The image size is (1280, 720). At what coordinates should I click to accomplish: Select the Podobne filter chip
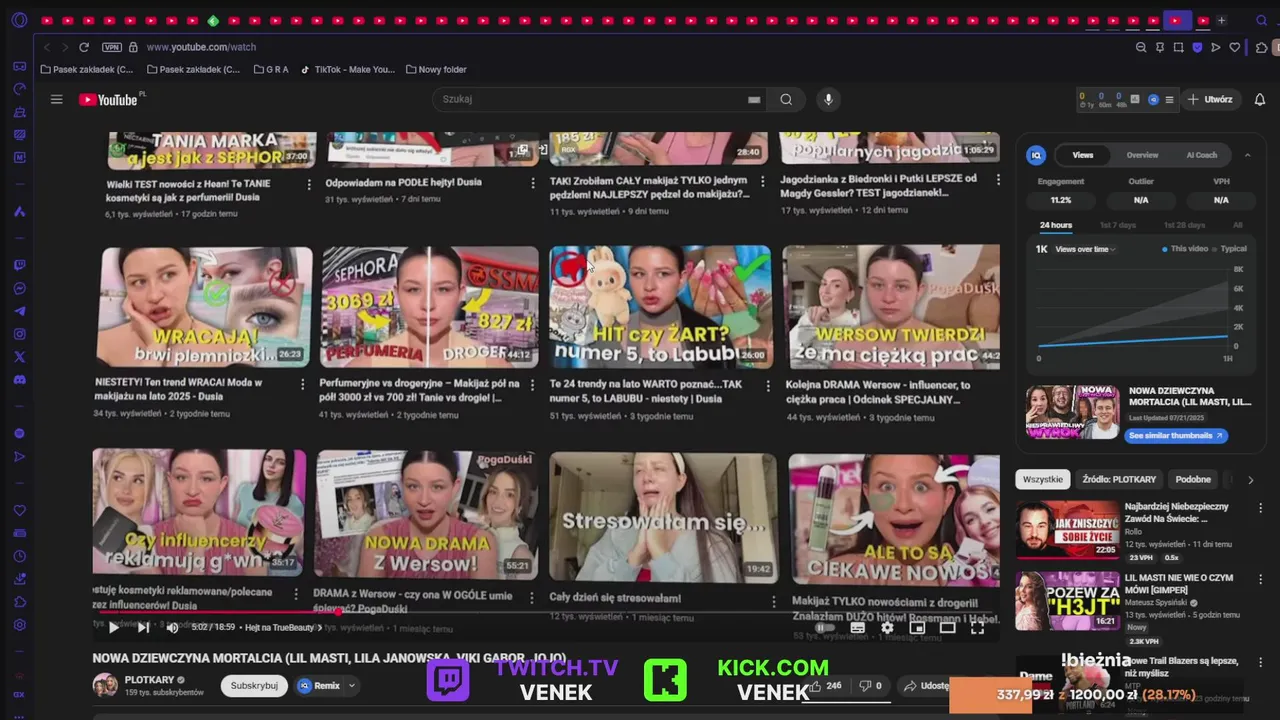point(1193,479)
